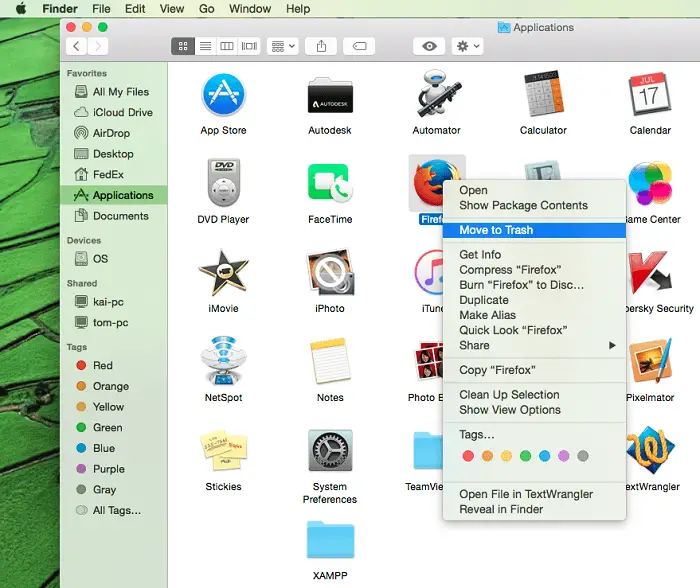Select the Automator app icon
The image size is (700, 588).
(x=437, y=94)
